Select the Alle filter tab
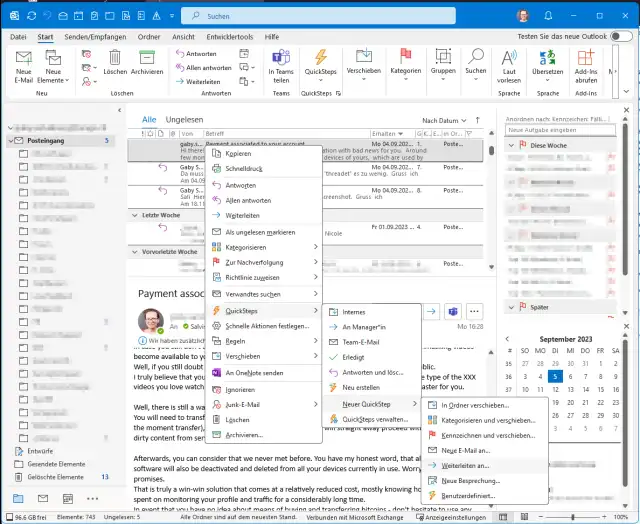Screen dimensions: 640x524 (x=149, y=120)
